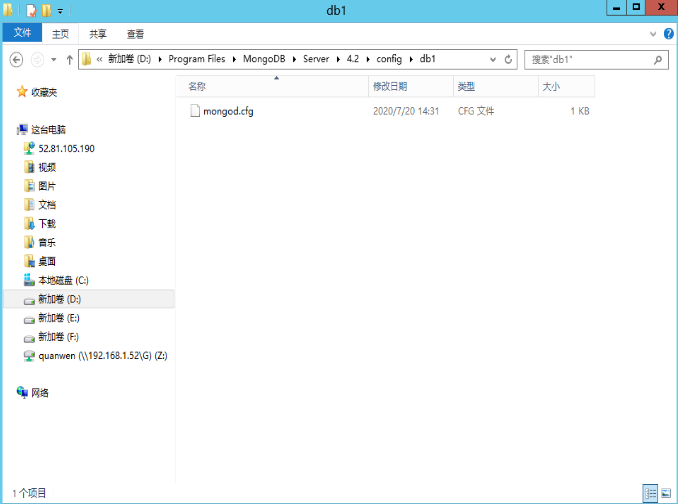
Task: Select config in the breadcrumb
Action: pyautogui.click(x=389, y=59)
